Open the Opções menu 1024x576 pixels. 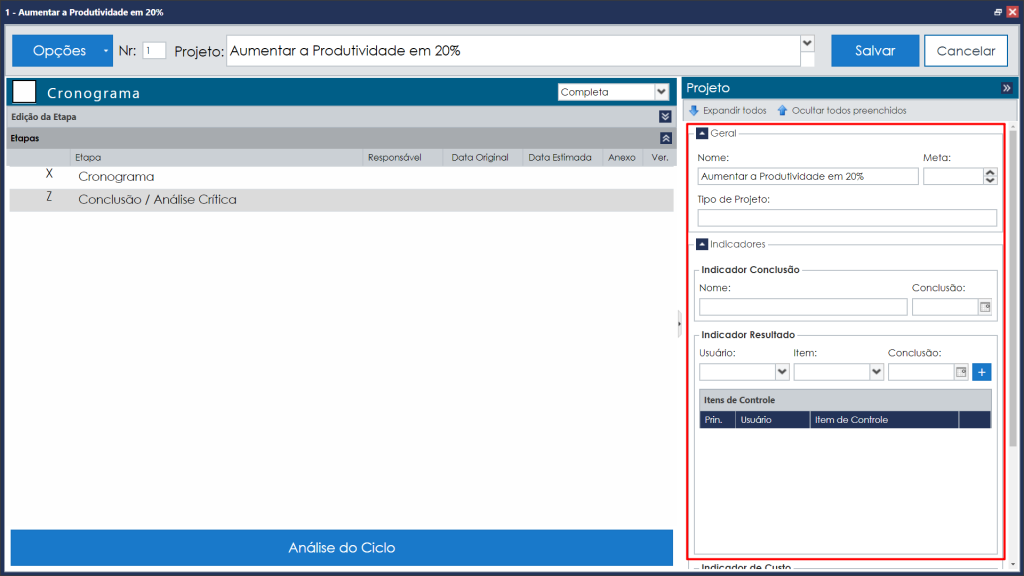pyautogui.click(x=63, y=51)
